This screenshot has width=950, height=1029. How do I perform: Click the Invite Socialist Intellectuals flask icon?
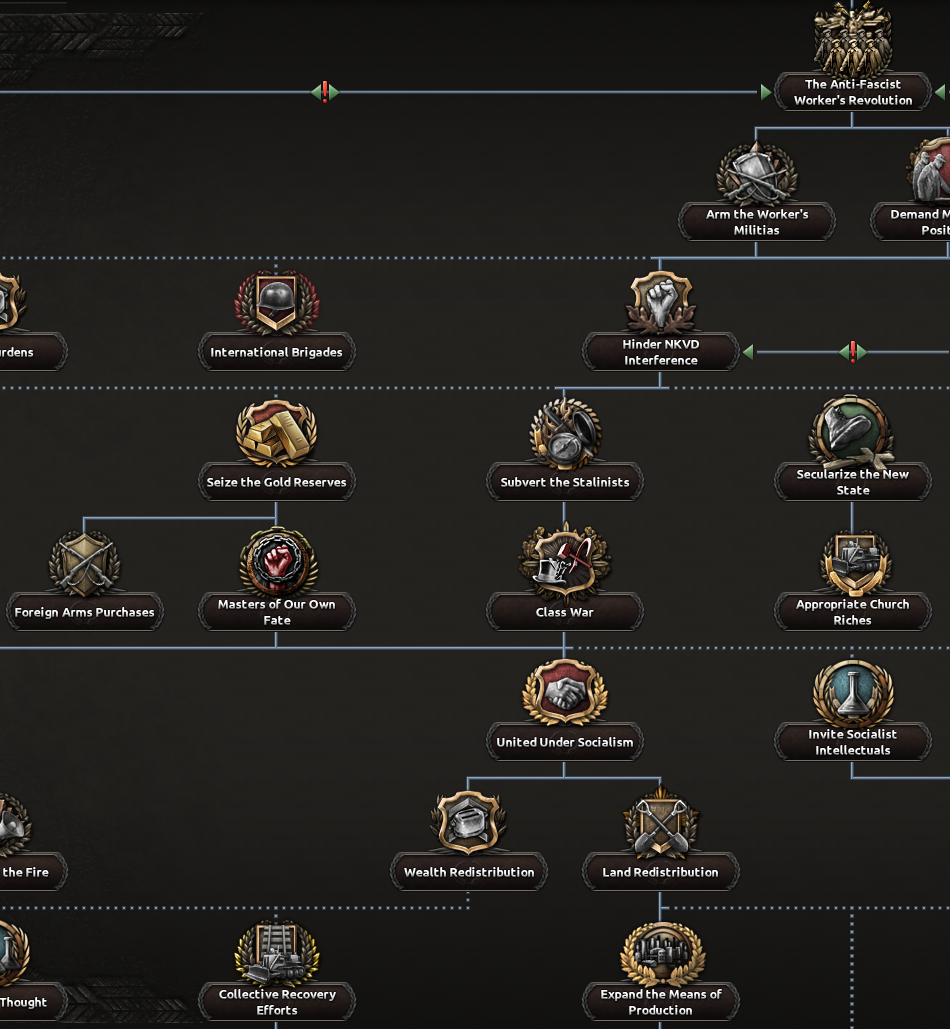(x=852, y=692)
